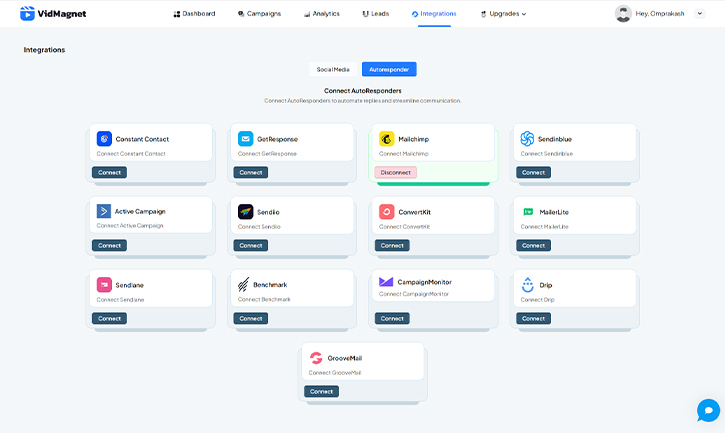725x433 pixels.
Task: Click the GrooveMail logo icon
Action: 316,358
